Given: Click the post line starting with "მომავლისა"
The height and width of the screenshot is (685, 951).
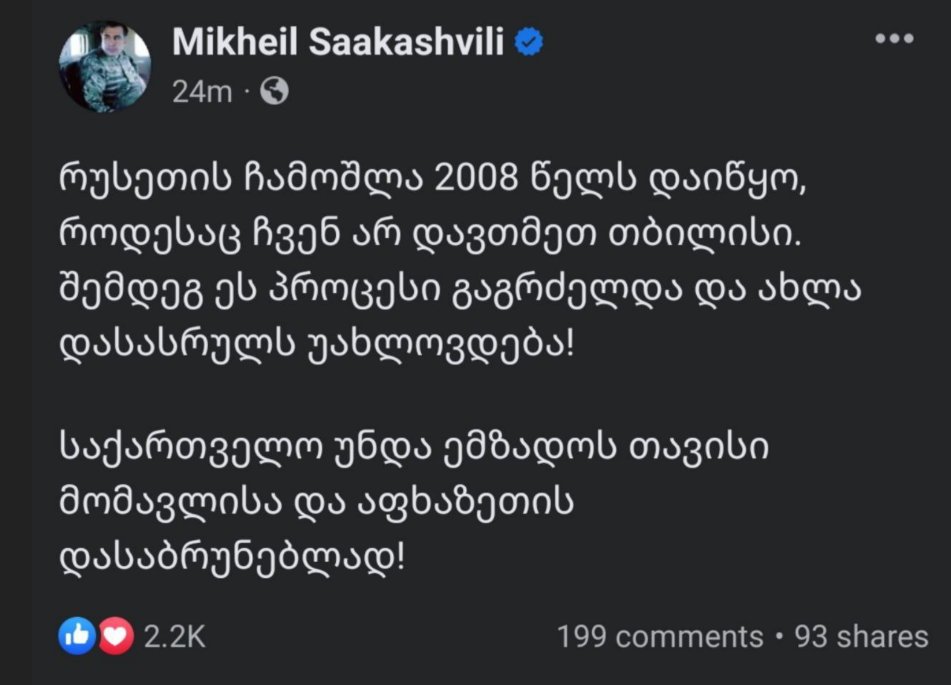Looking at the screenshot, I should coord(314,498).
